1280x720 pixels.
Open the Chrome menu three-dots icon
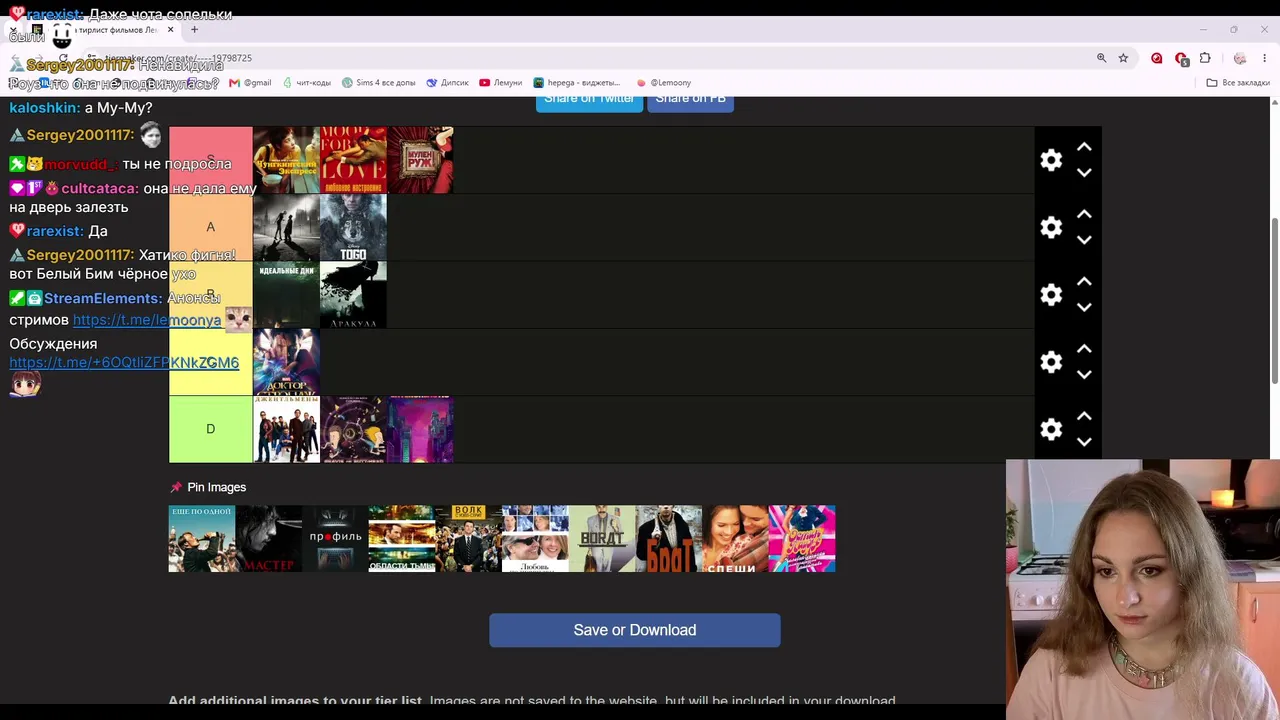pos(1264,58)
